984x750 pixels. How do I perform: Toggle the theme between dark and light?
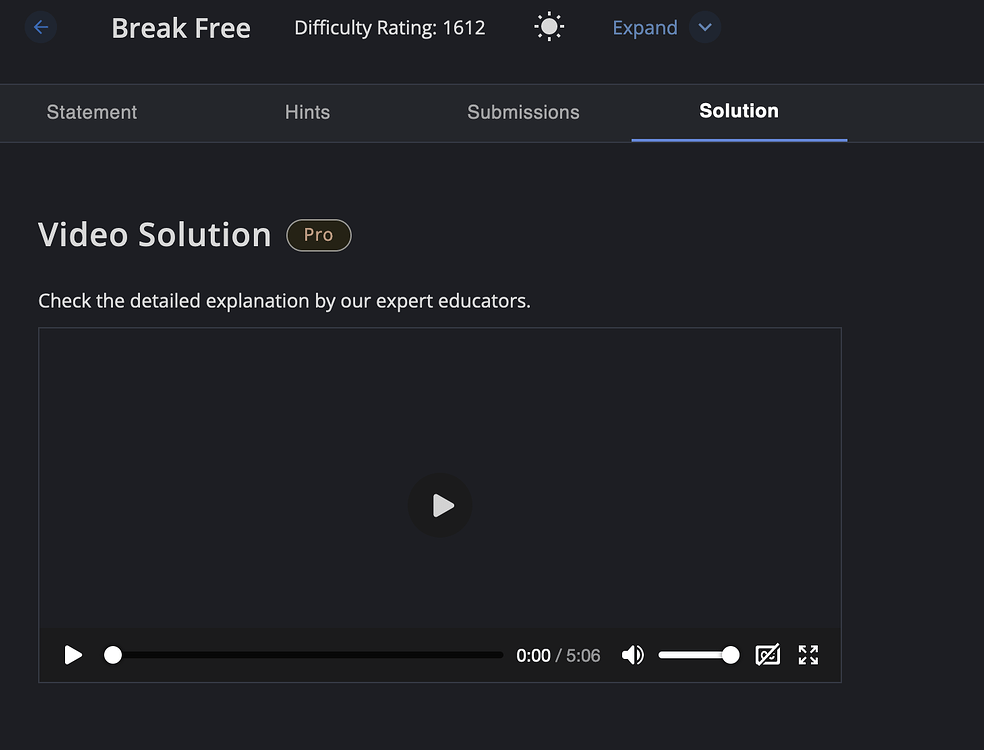point(548,26)
